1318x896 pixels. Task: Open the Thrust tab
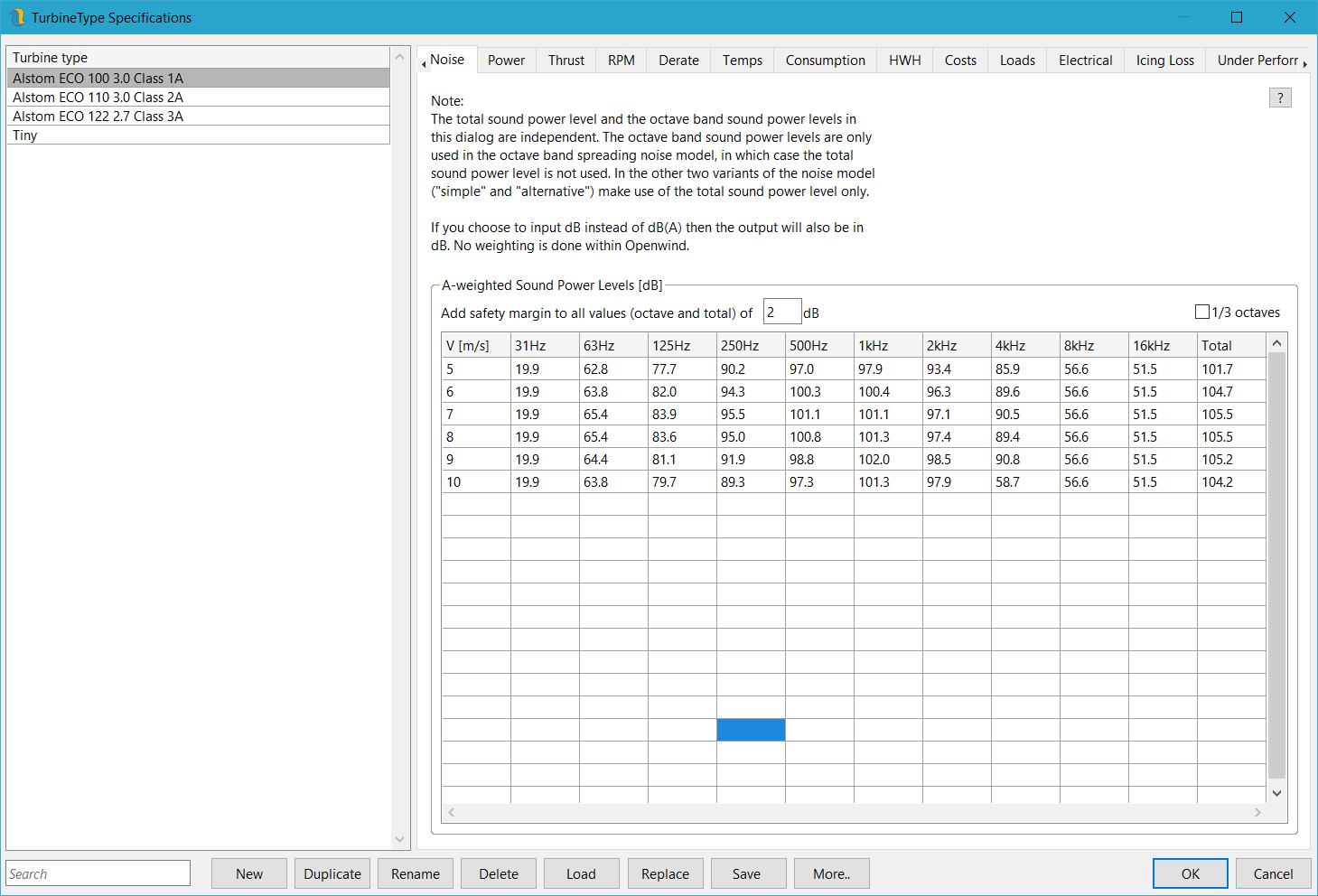[x=566, y=61]
